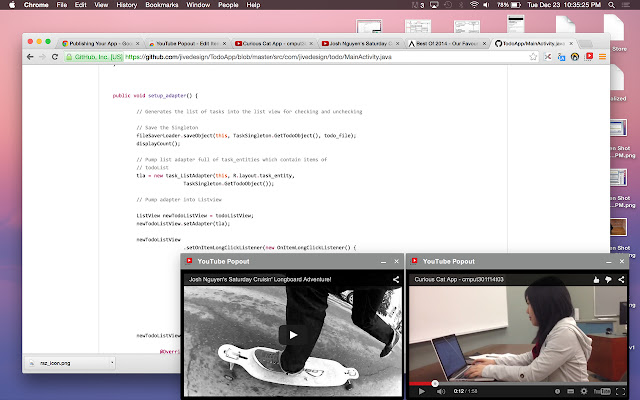Play the Curious Cat App video

422,391
